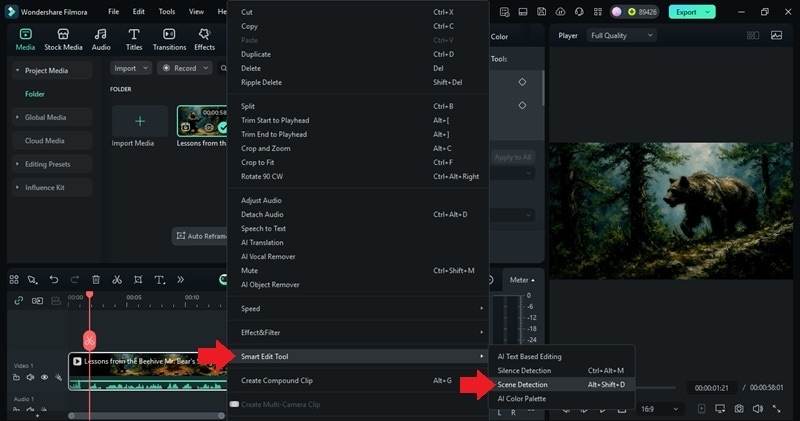
Task: Click the scissors Split icon in timeline toolbar
Action: (x=117, y=280)
